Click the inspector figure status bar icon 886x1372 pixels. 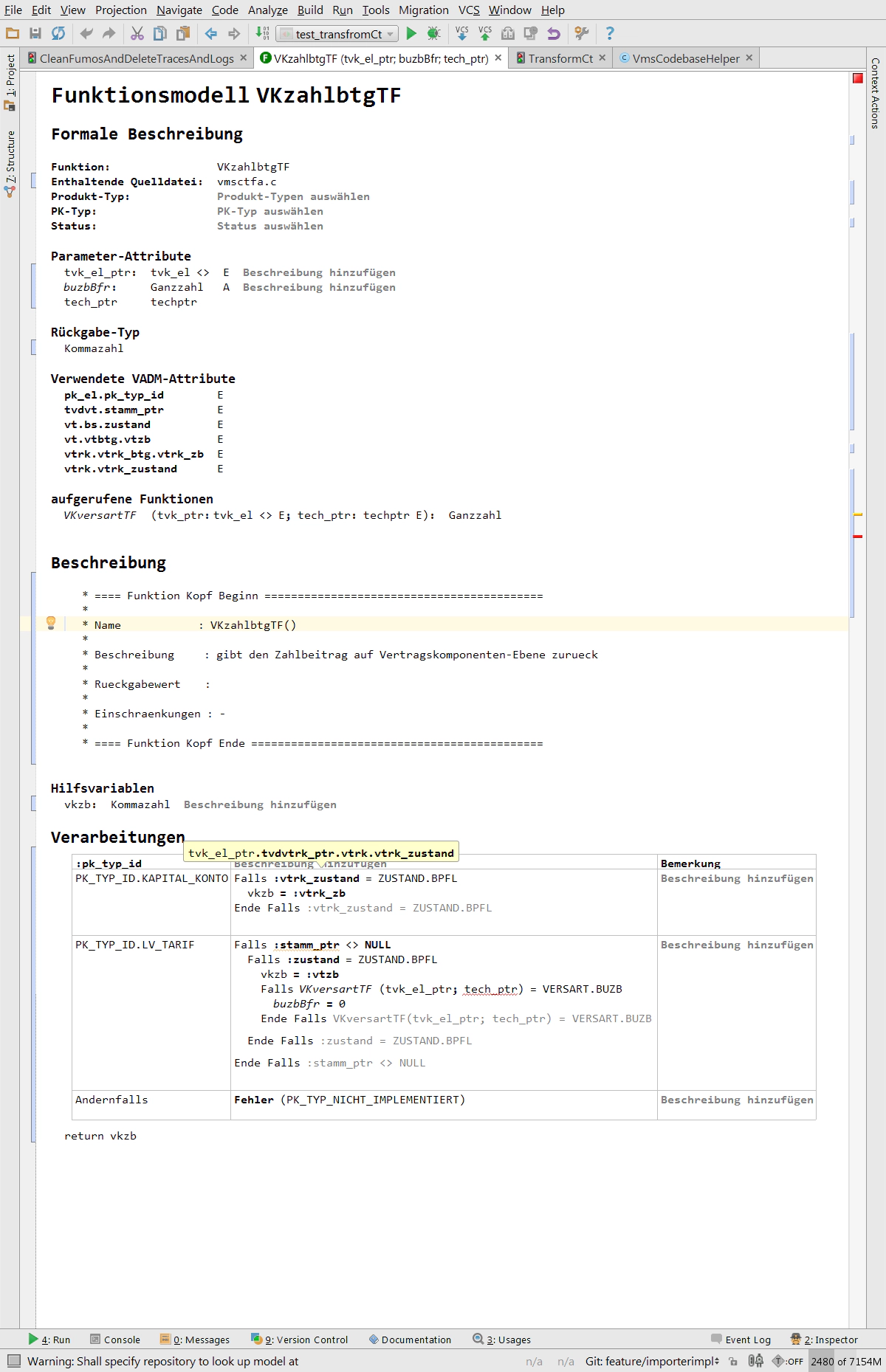point(755,1361)
